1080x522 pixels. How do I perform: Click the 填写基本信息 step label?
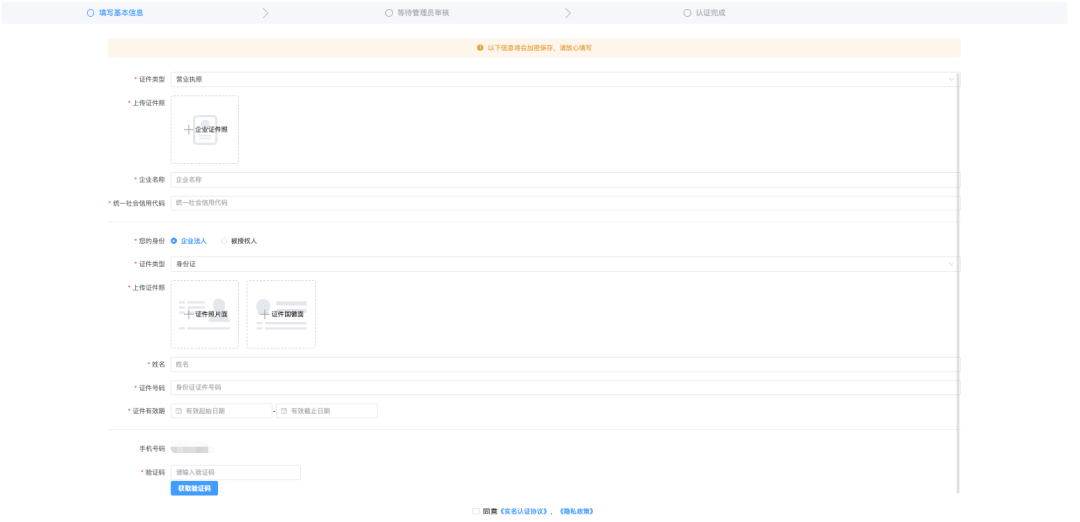click(121, 12)
